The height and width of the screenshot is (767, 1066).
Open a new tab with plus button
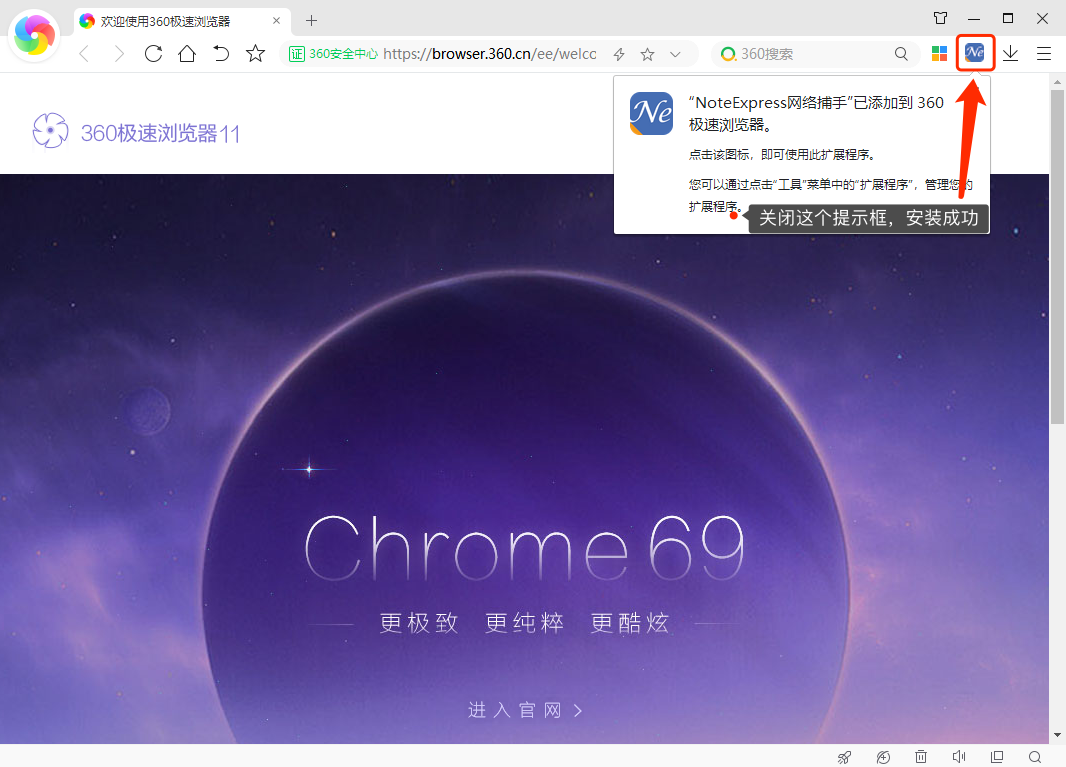(x=311, y=21)
